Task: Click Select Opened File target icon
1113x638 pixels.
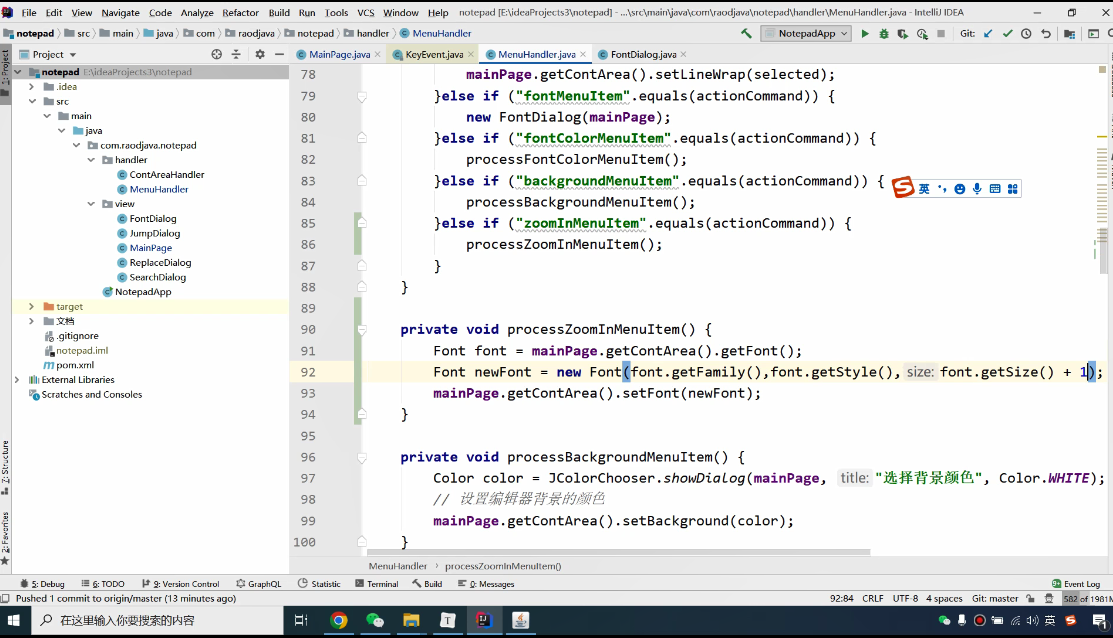Action: pos(216,54)
